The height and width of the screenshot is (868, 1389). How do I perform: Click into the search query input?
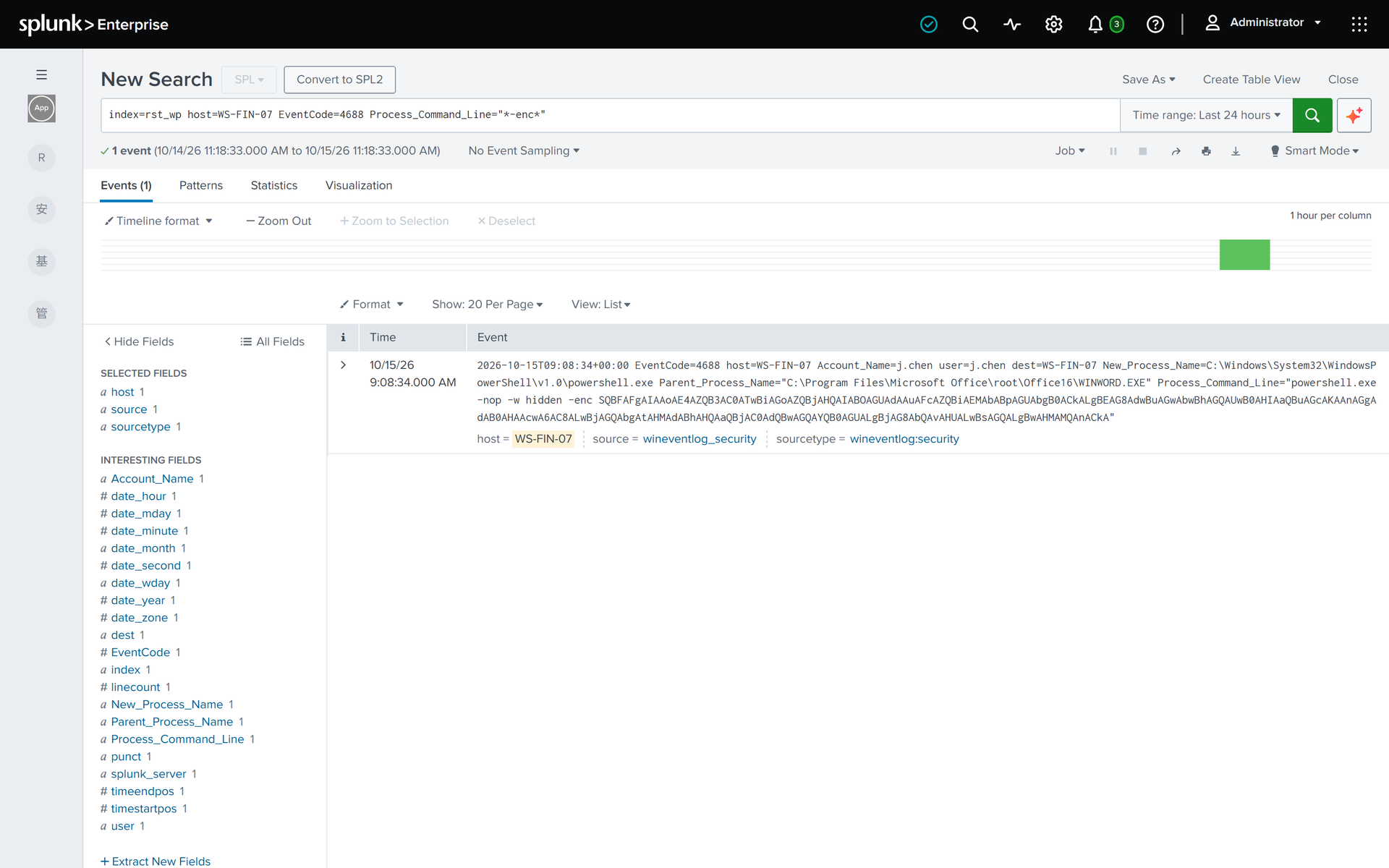pyautogui.click(x=610, y=115)
